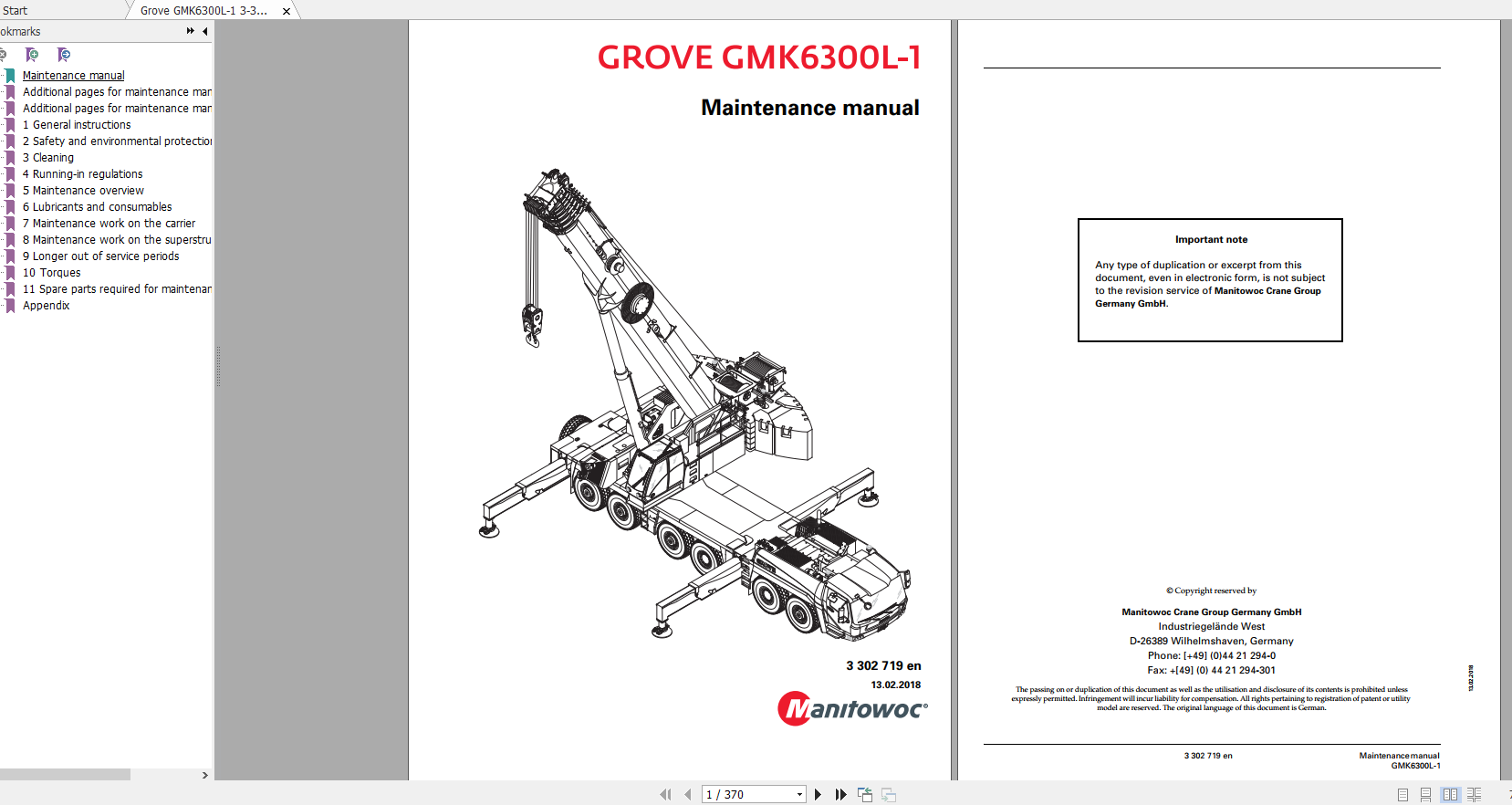
Task: Collapse the bookmarks panel with left arrow
Action: 205,31
